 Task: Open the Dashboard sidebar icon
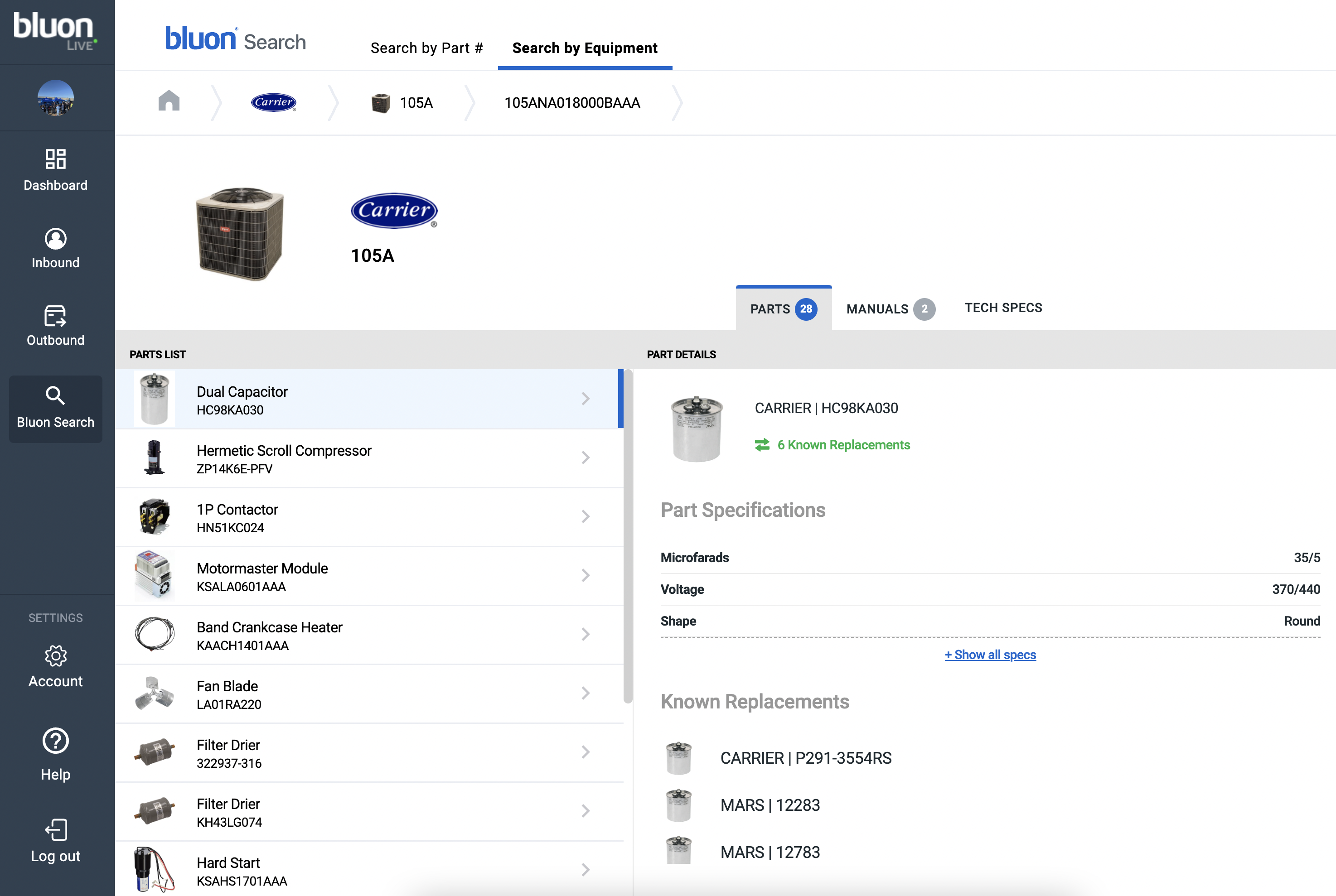55,159
